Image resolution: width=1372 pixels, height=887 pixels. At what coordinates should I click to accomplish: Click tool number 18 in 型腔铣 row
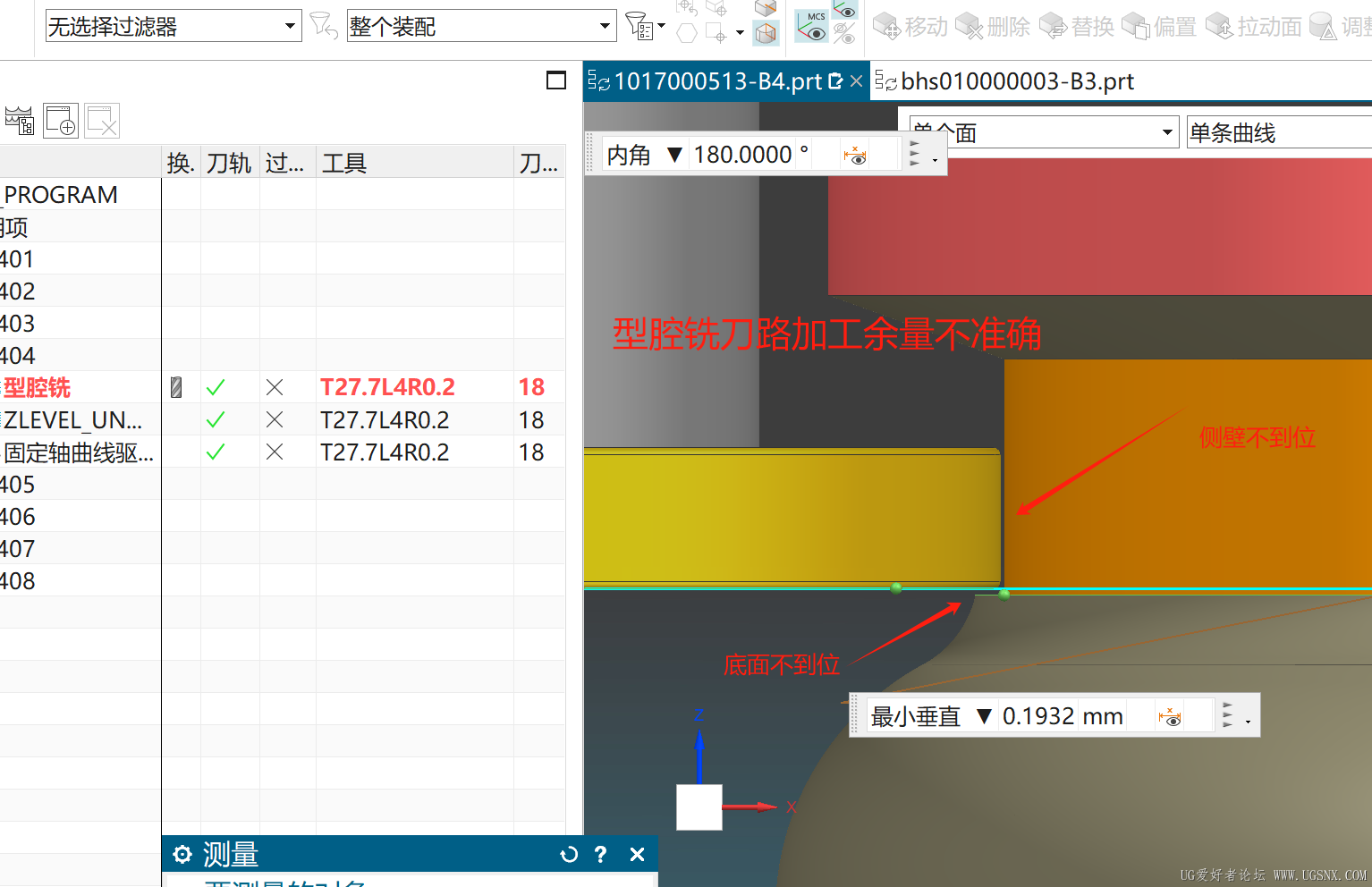[x=531, y=387]
